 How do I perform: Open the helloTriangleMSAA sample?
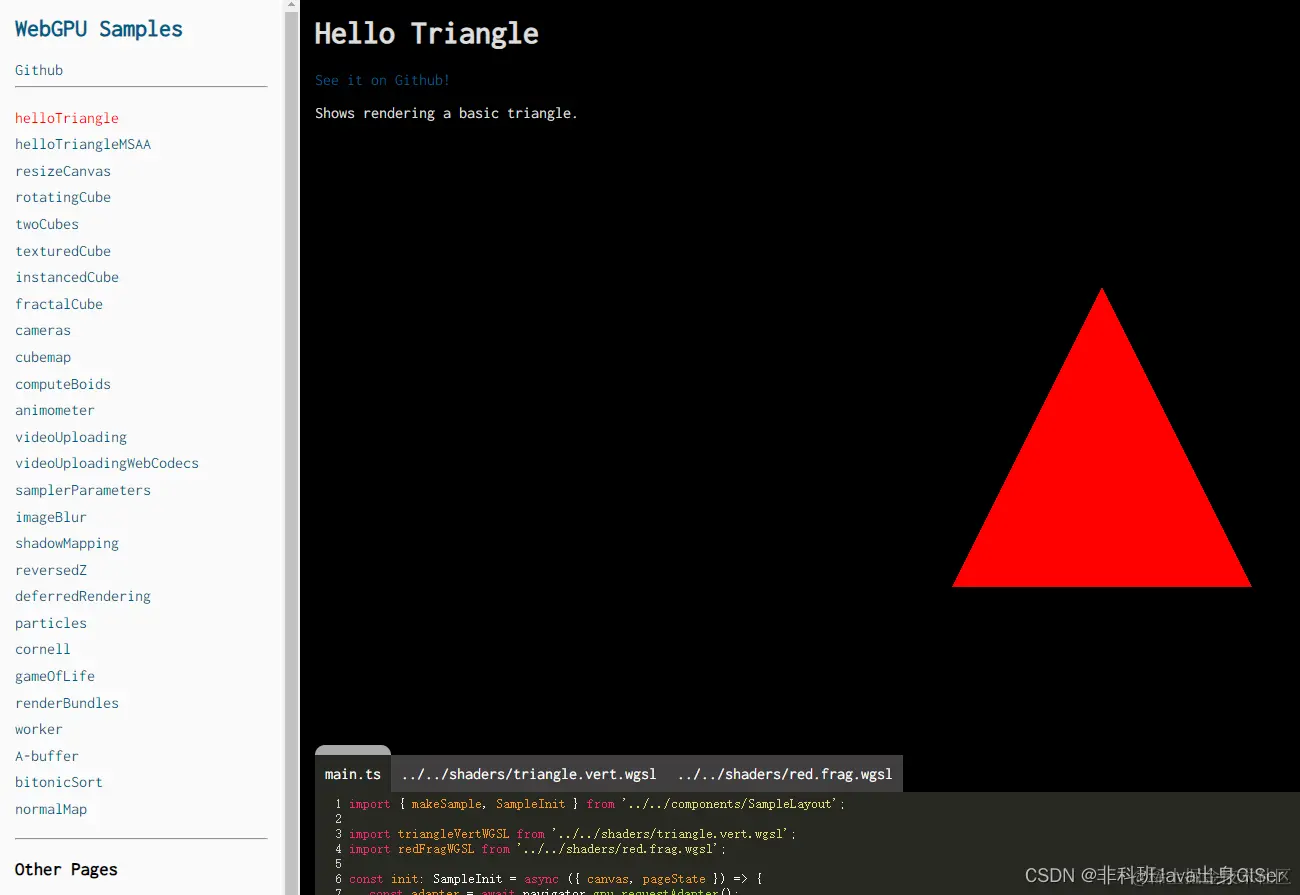pyautogui.click(x=83, y=144)
